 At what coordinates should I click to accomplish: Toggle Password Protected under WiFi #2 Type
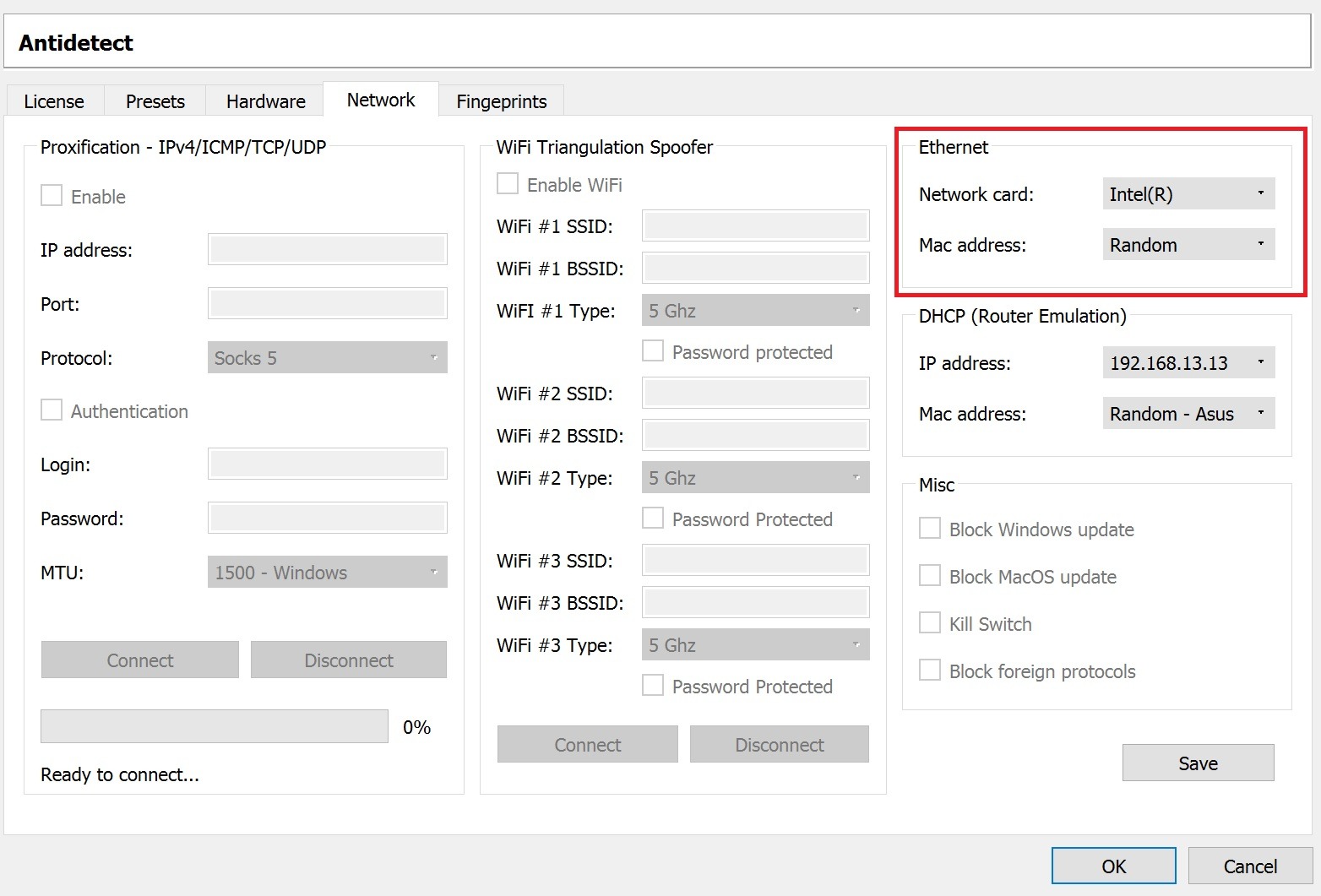(x=653, y=519)
